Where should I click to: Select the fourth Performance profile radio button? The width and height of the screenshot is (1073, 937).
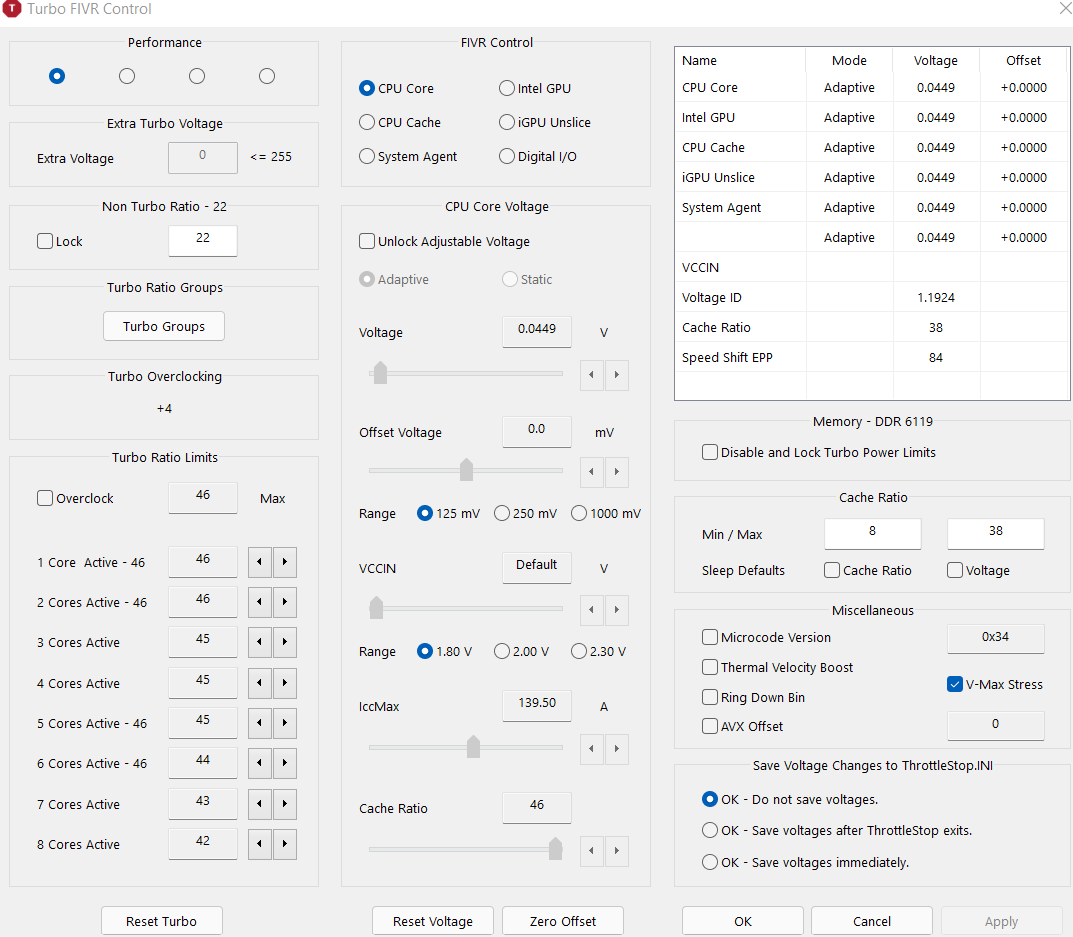tap(267, 76)
